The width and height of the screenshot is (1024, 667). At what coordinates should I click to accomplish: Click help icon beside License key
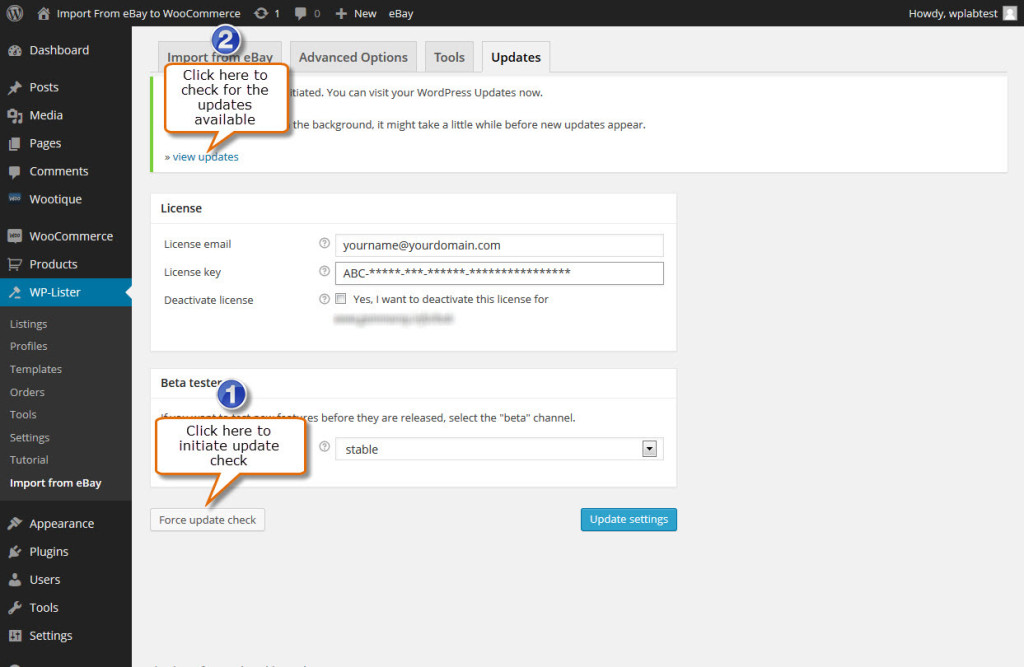point(324,271)
